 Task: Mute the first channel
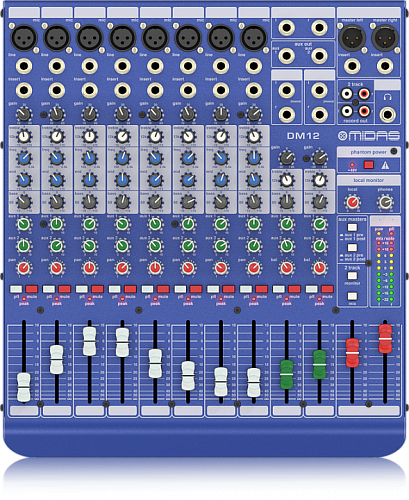click(x=32, y=289)
